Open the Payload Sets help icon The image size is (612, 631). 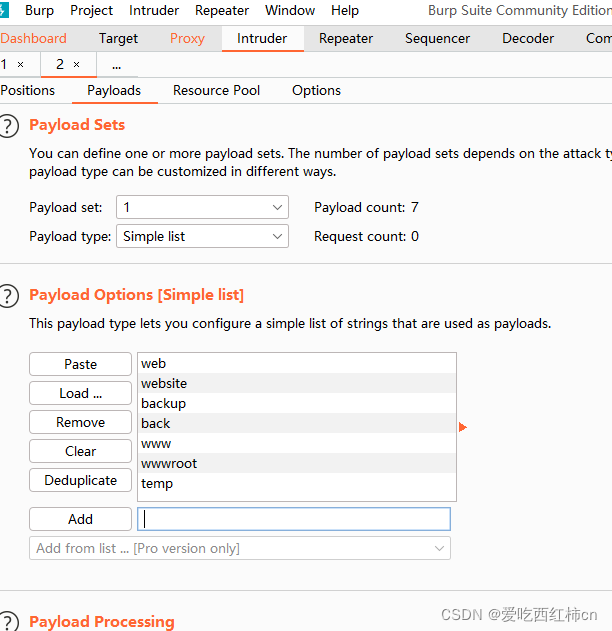pos(8,126)
